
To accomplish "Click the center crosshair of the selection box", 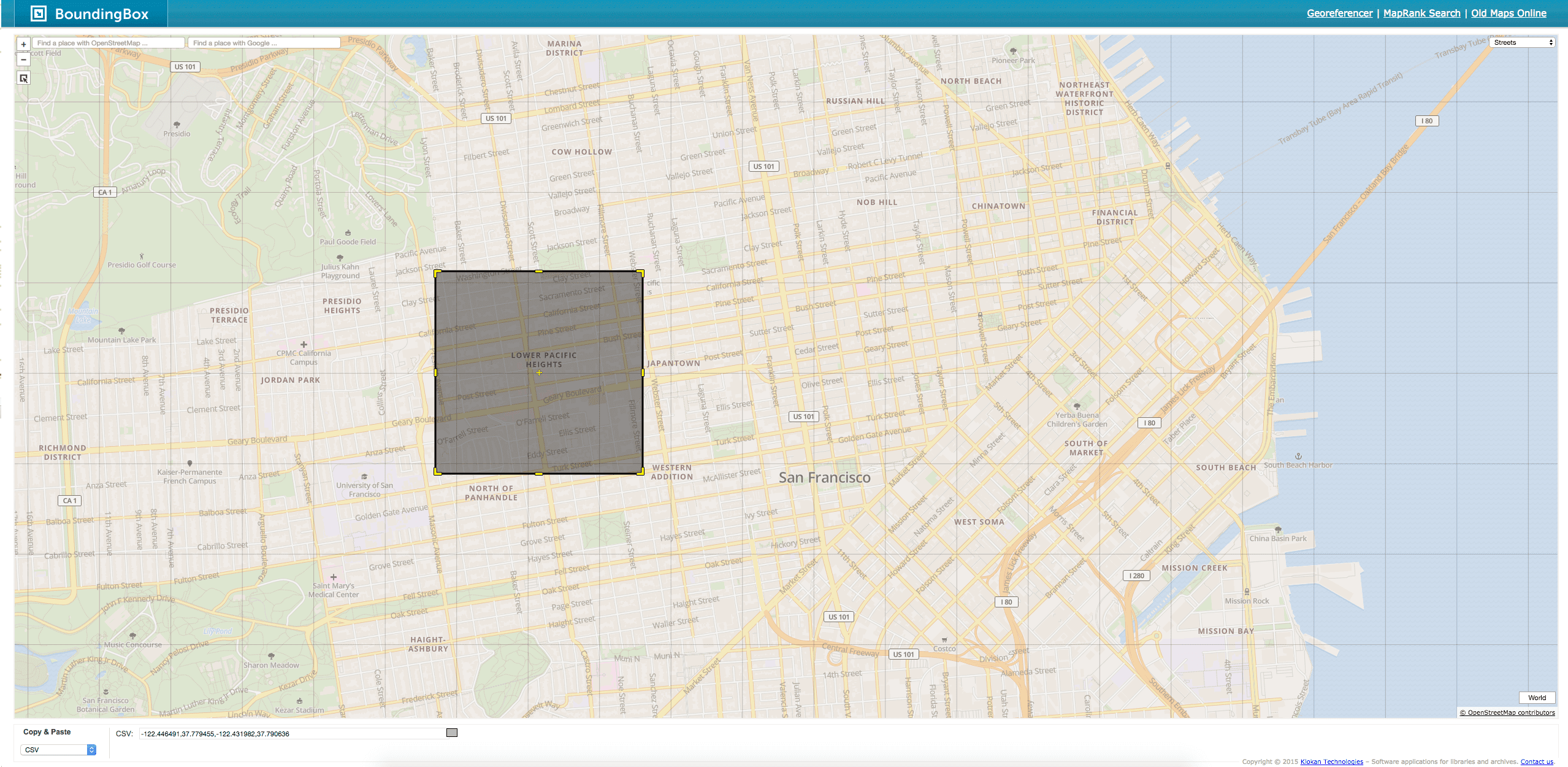I will 539,372.
